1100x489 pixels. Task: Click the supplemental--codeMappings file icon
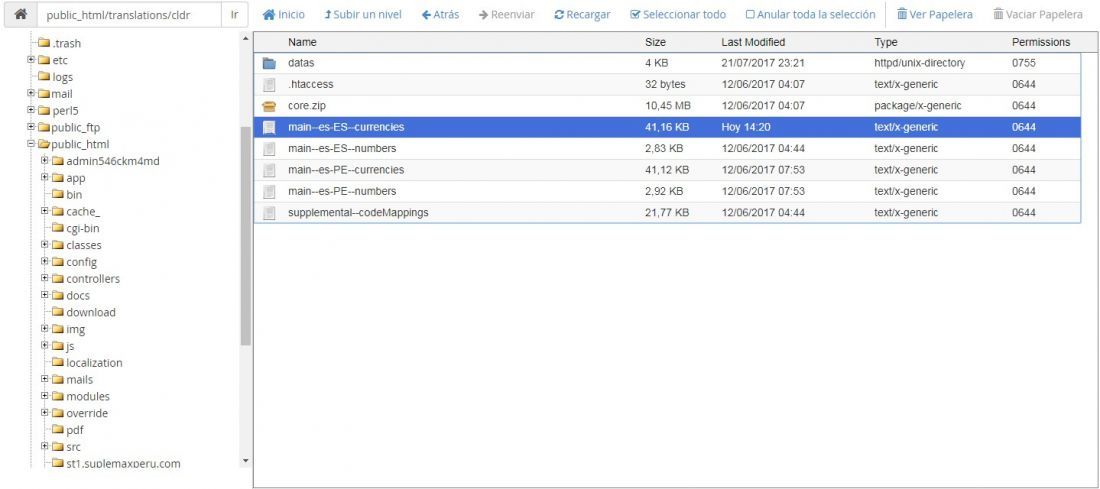point(269,213)
